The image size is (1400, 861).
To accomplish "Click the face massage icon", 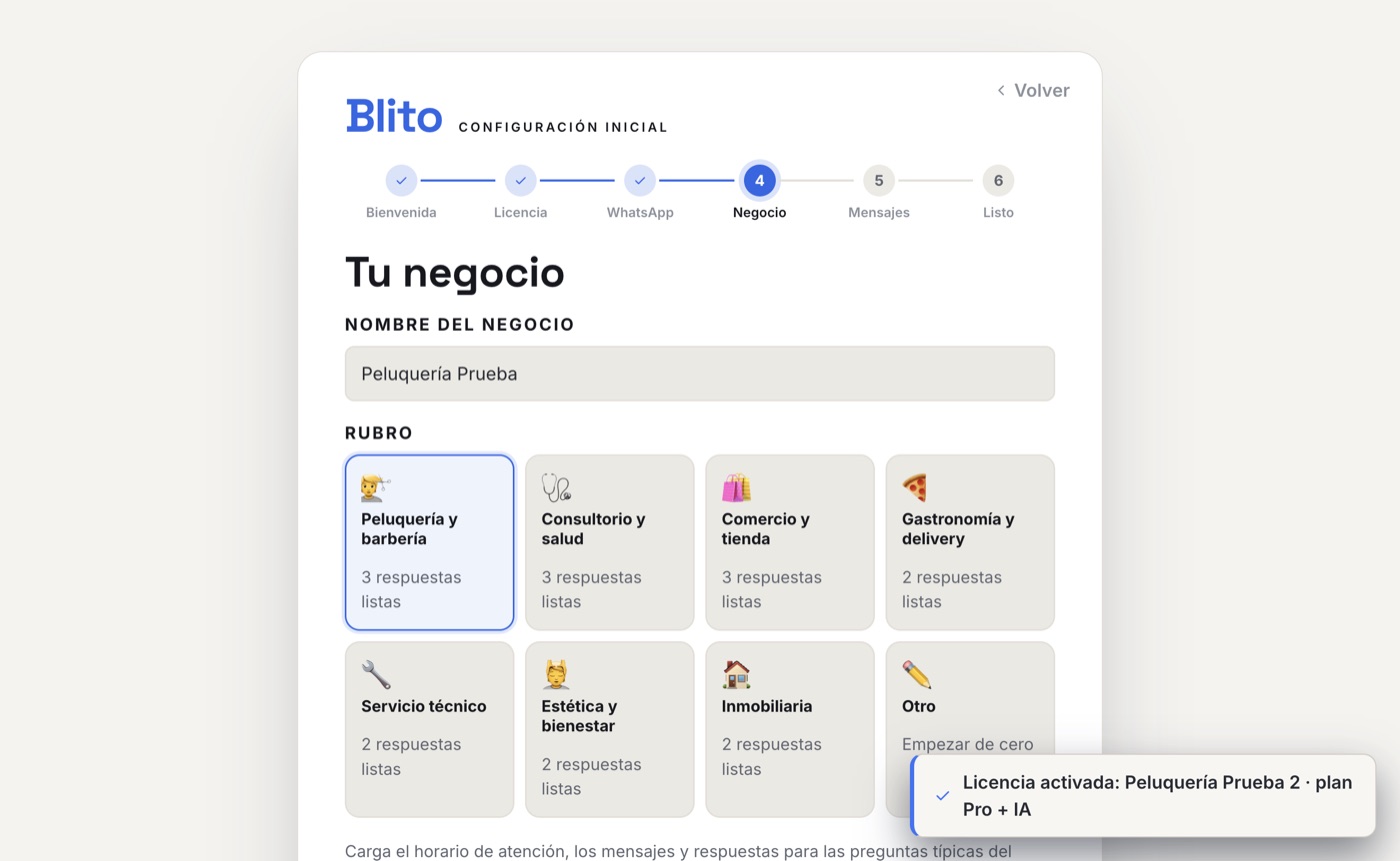I will tap(556, 675).
